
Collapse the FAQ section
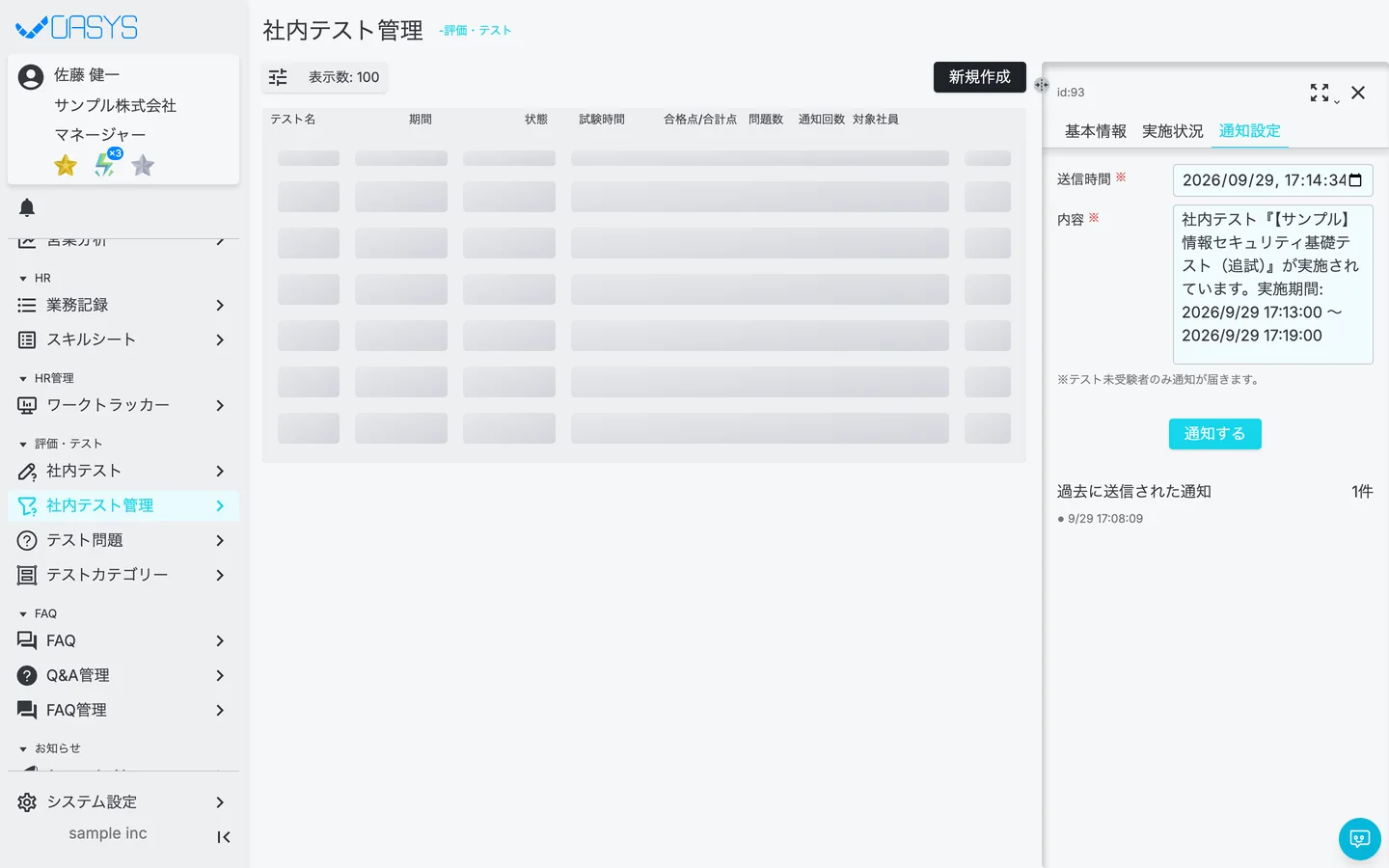[x=23, y=614]
